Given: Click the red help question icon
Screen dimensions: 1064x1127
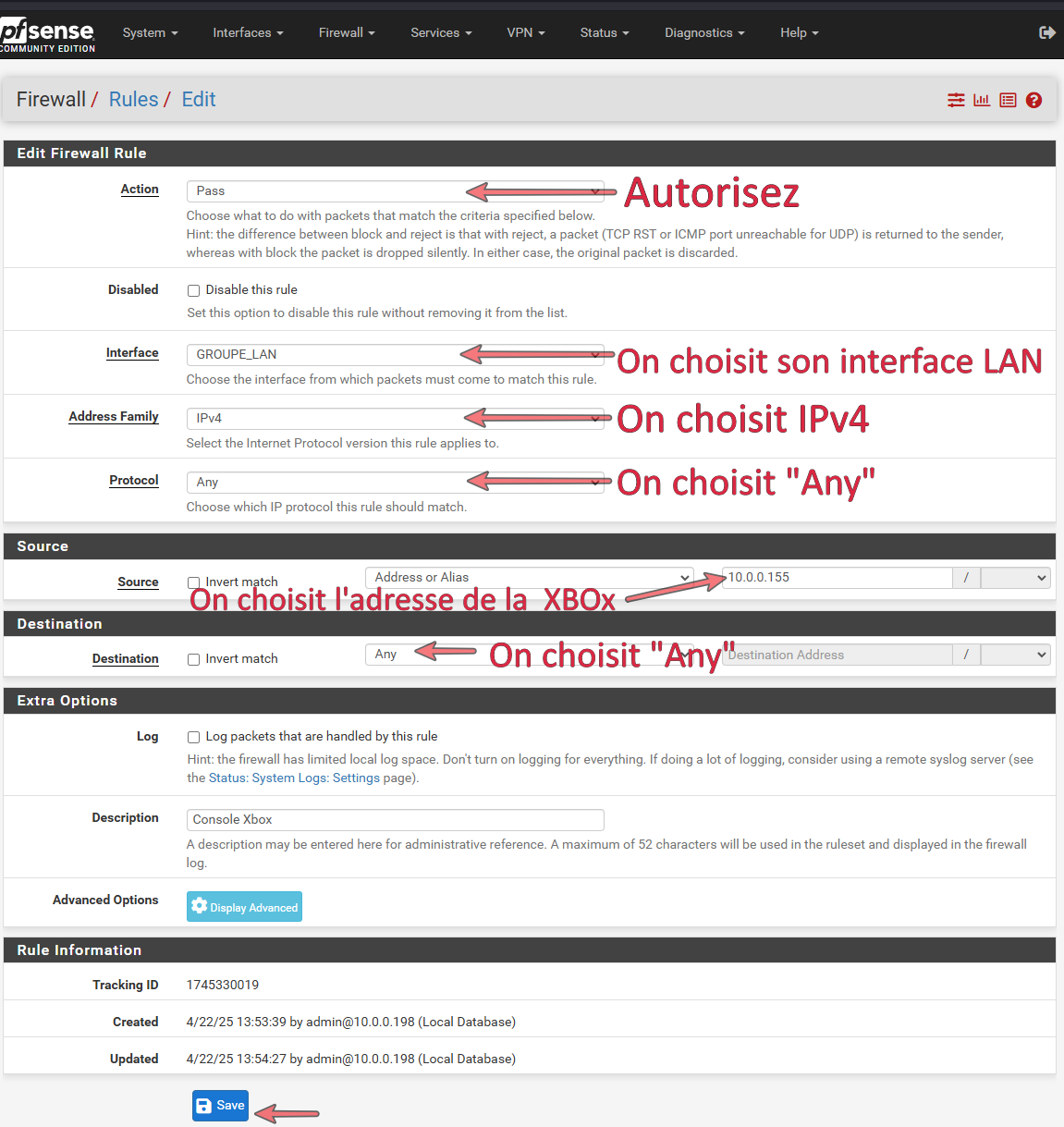Looking at the screenshot, I should point(1033,100).
